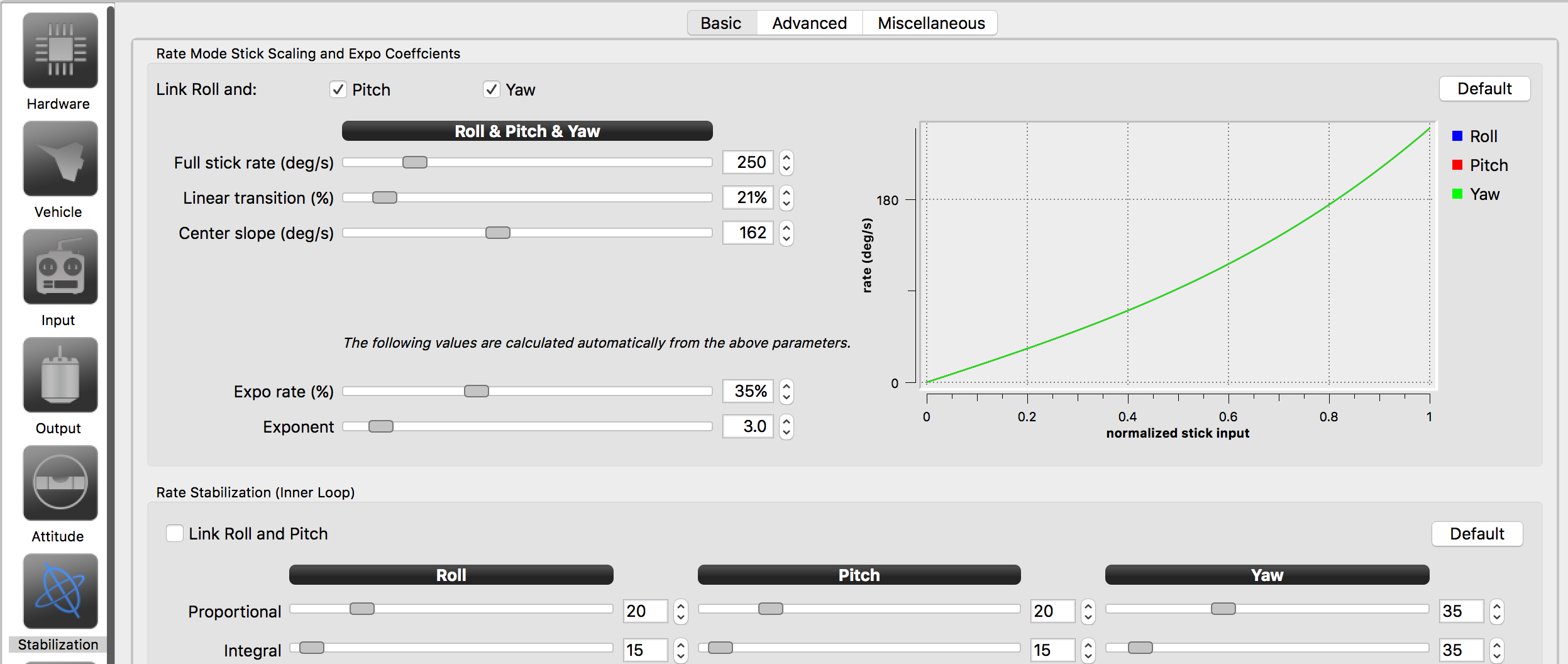Open the Input configuration page
Screen dimensions: 1568x664
click(60, 267)
